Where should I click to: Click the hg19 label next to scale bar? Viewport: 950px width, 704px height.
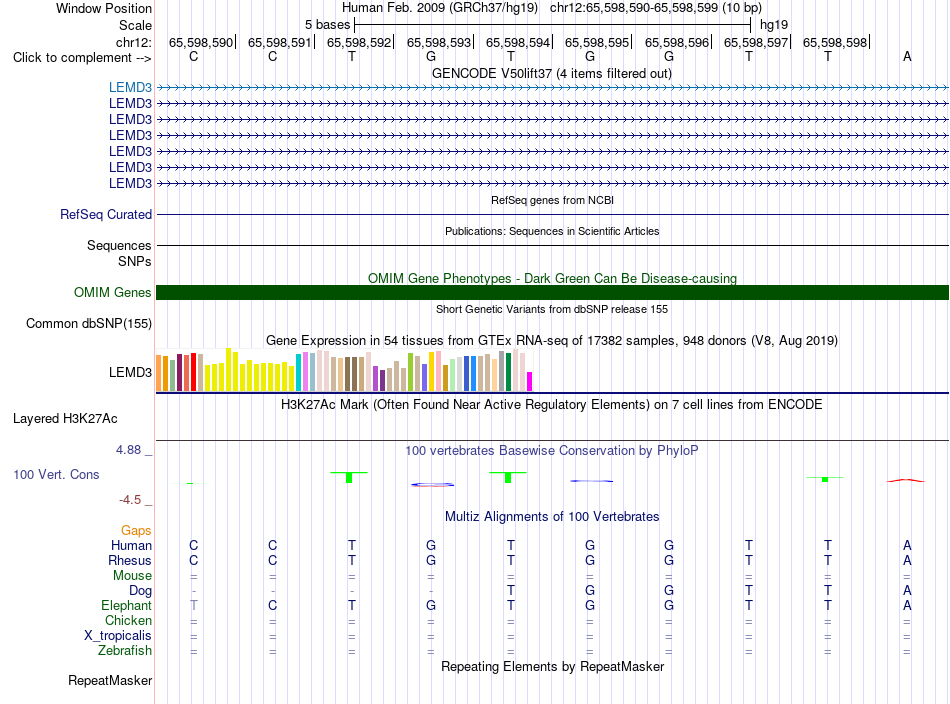click(x=774, y=25)
